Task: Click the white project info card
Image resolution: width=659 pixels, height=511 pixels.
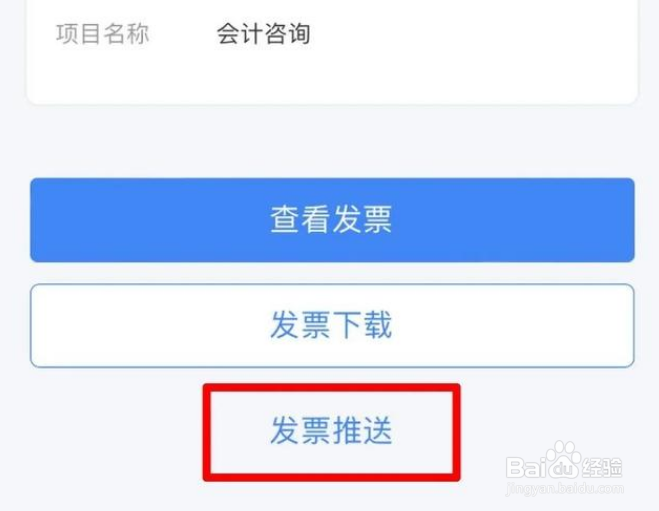Action: 332,50
